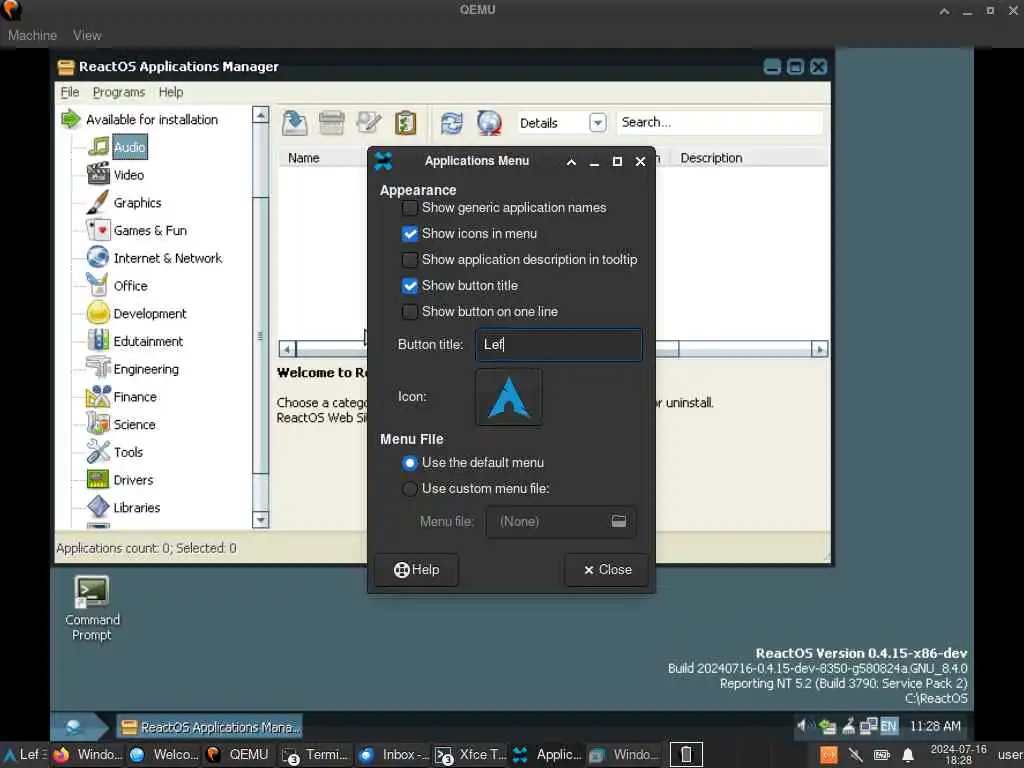The width and height of the screenshot is (1024, 768).
Task: Enable Show application description in tooltip
Action: point(410,260)
